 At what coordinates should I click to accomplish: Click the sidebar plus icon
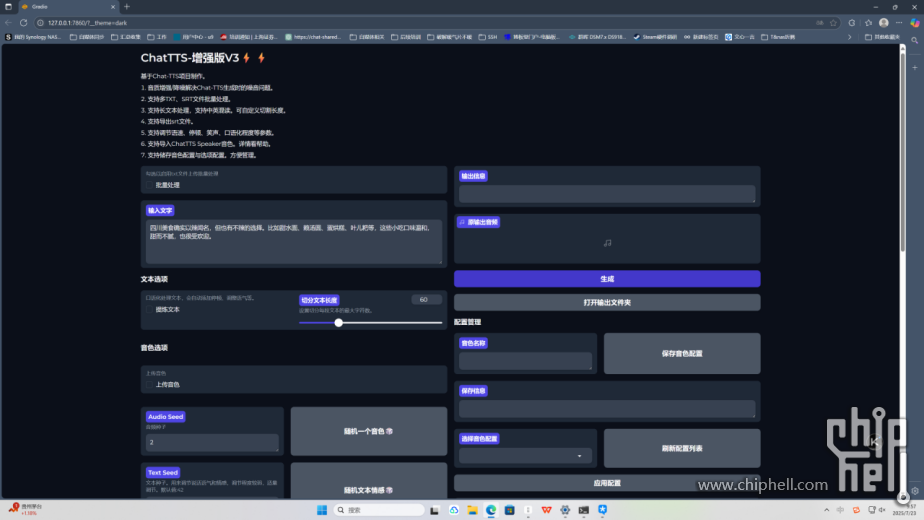pyautogui.click(x=915, y=68)
